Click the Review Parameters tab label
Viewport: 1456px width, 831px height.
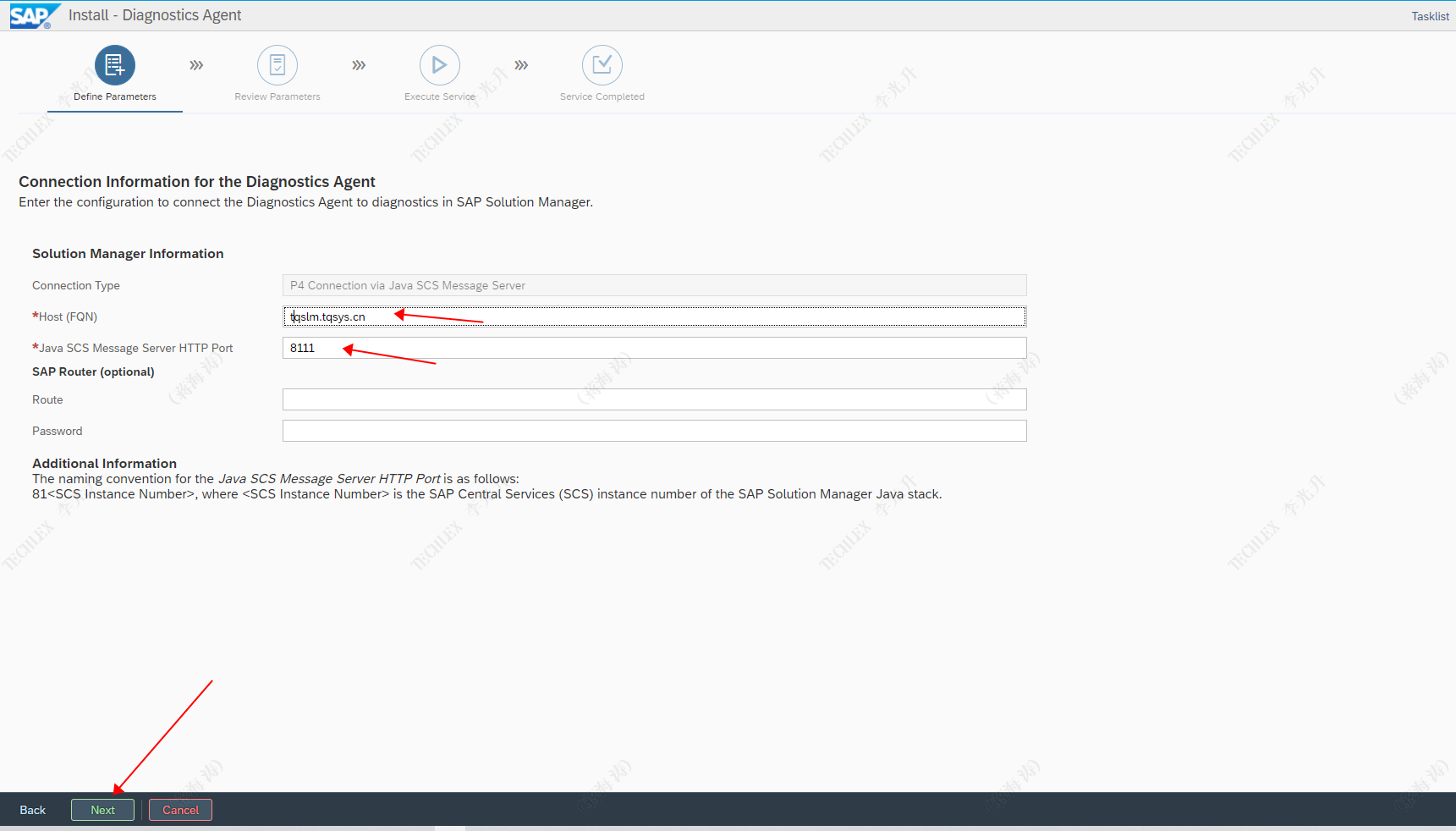point(277,96)
